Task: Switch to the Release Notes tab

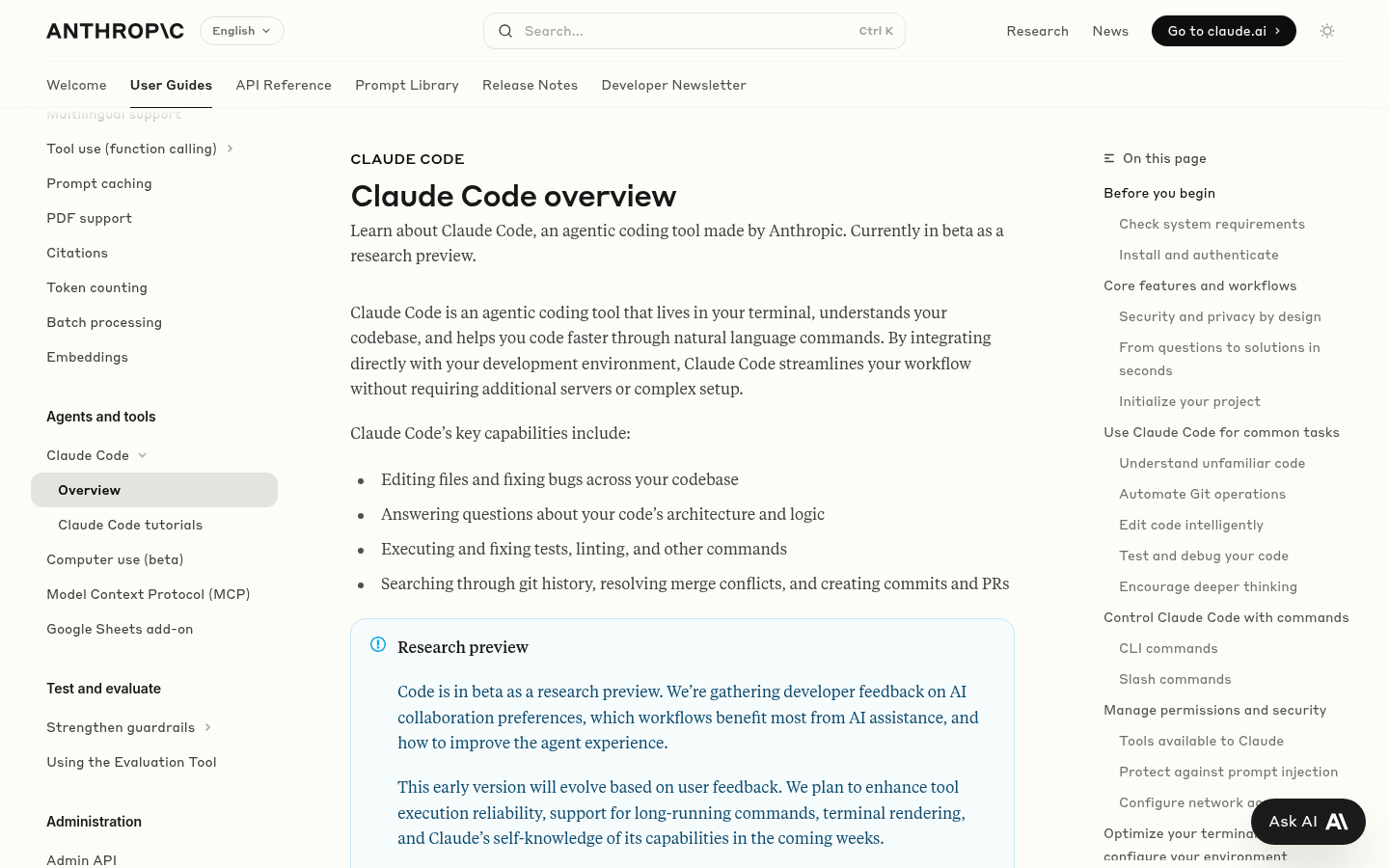Action: point(530,85)
